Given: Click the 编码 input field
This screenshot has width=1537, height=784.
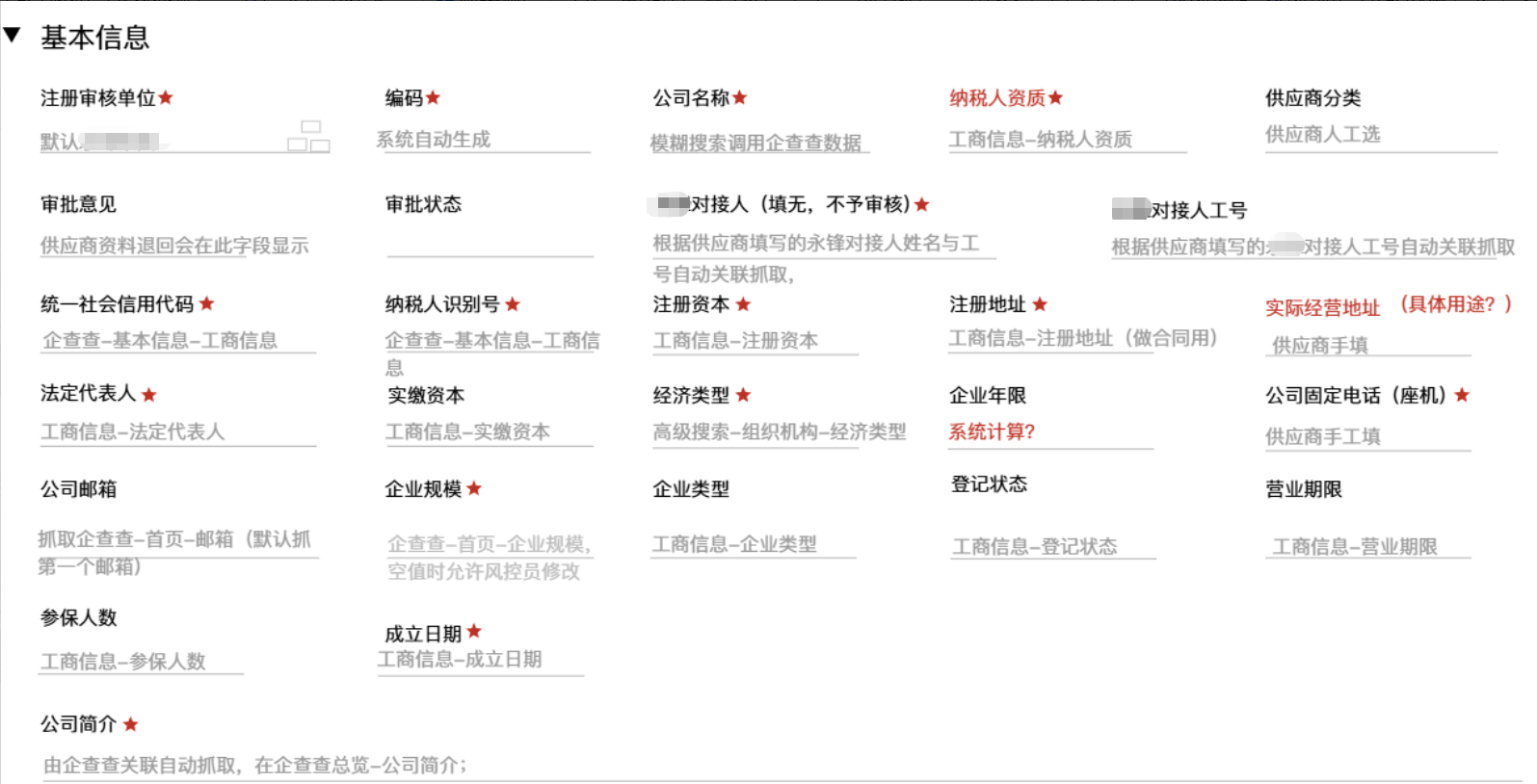Looking at the screenshot, I should pyautogui.click(x=484, y=140).
